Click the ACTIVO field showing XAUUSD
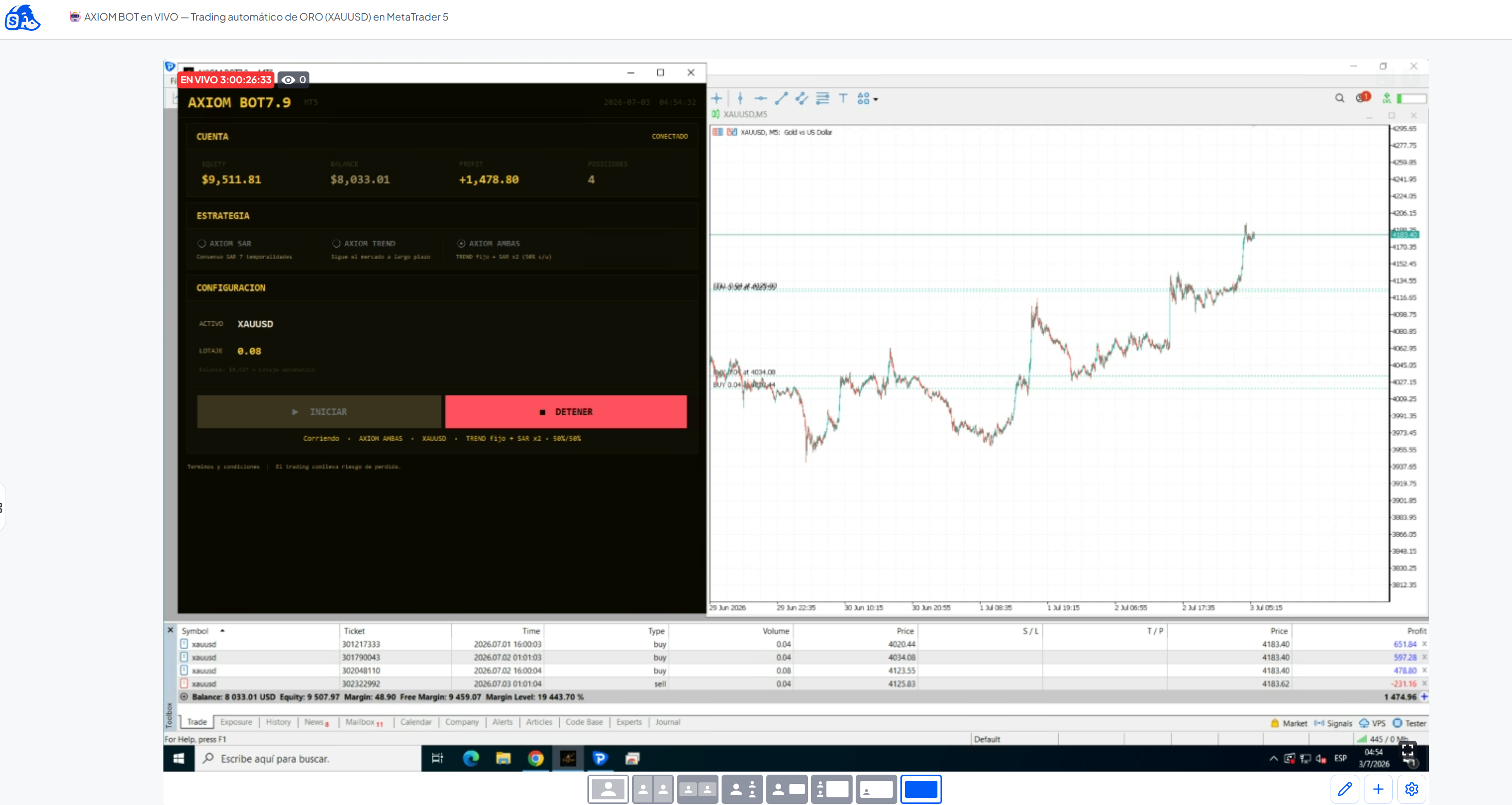The image size is (1512, 805). click(255, 323)
